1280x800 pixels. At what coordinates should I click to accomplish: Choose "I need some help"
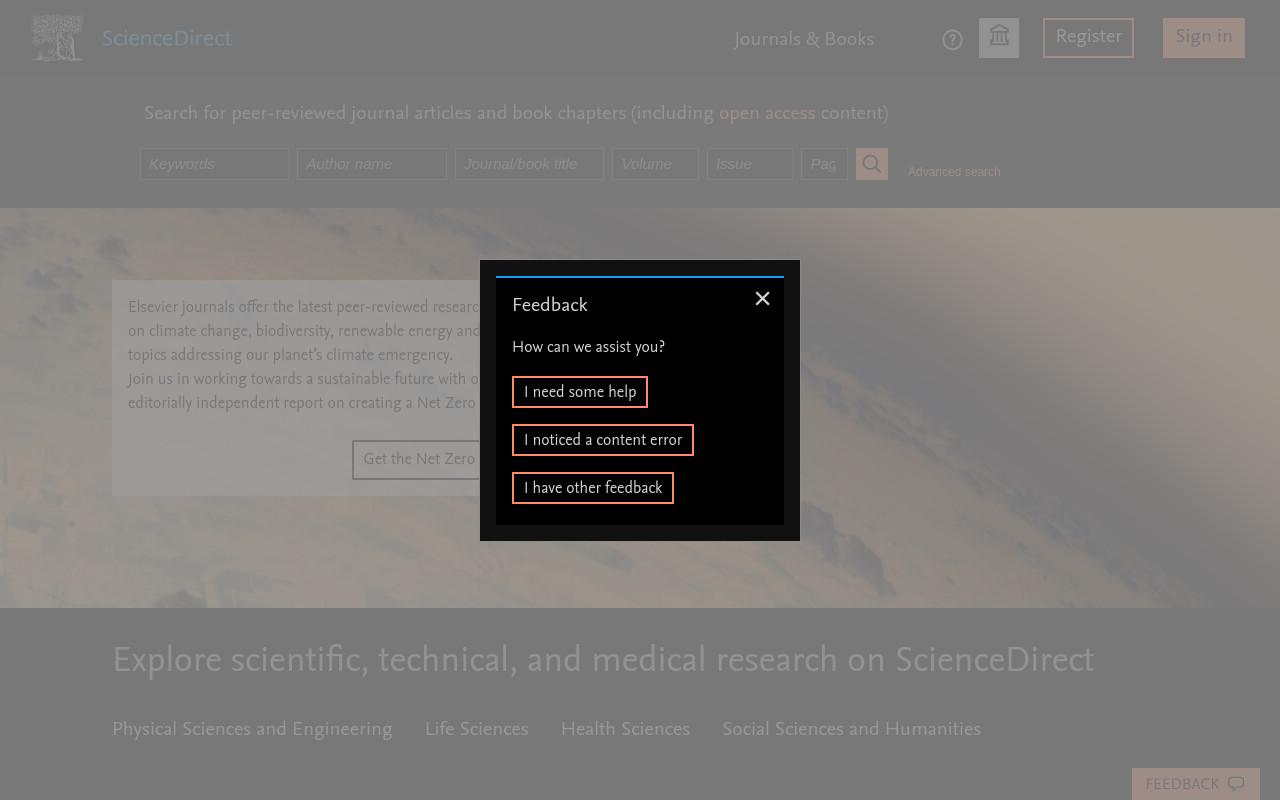(x=580, y=392)
